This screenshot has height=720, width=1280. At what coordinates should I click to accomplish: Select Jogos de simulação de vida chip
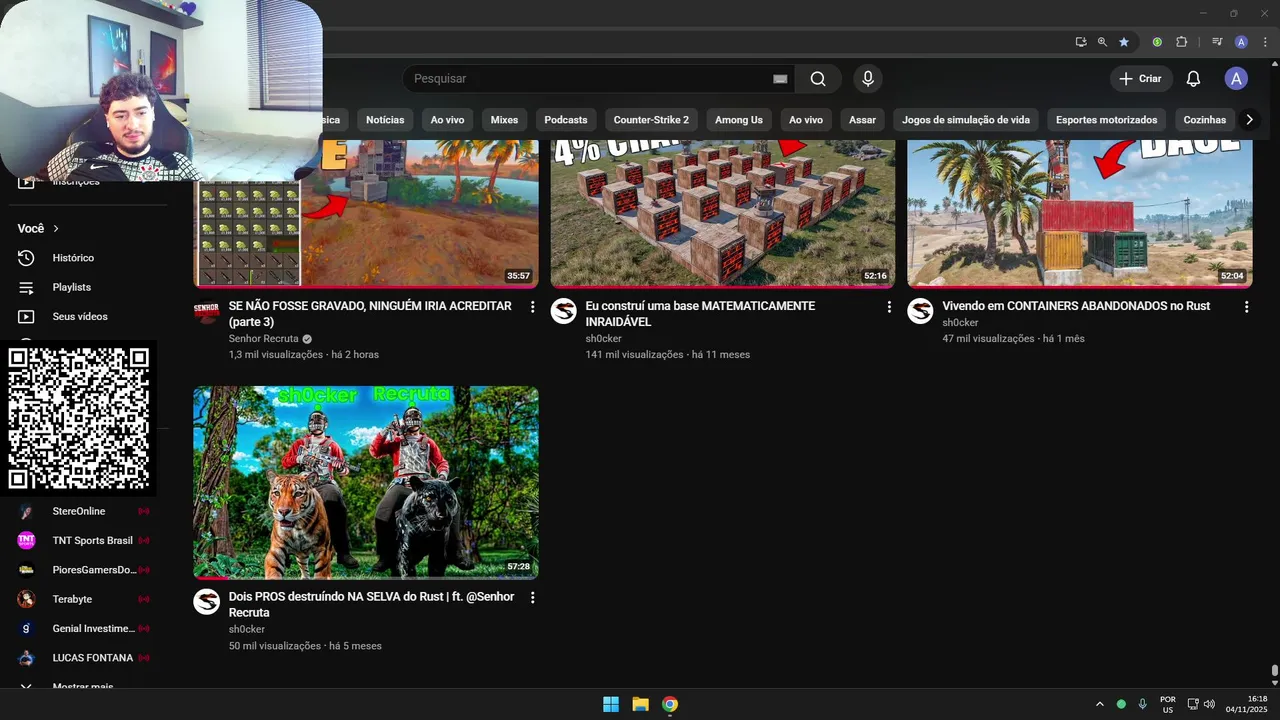[x=966, y=120]
